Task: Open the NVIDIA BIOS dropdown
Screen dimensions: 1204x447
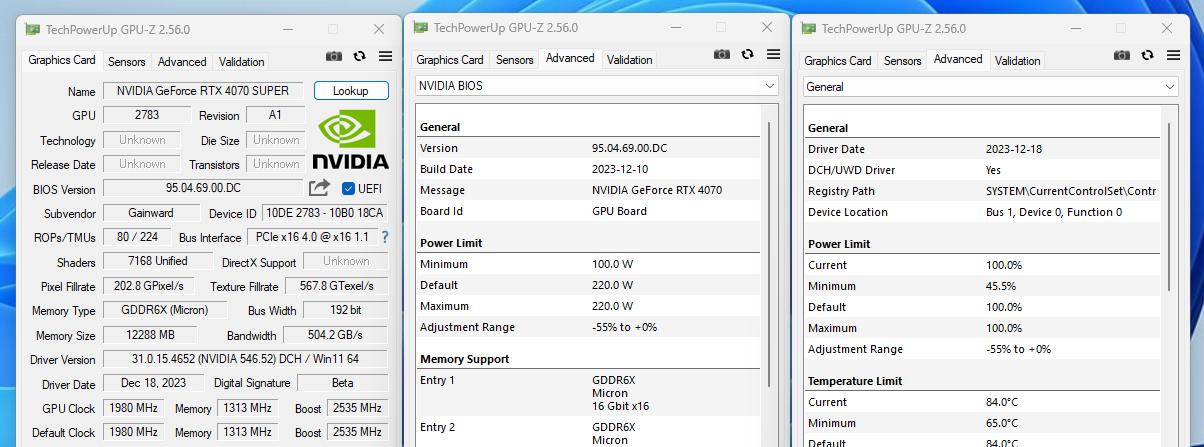Action: point(596,86)
